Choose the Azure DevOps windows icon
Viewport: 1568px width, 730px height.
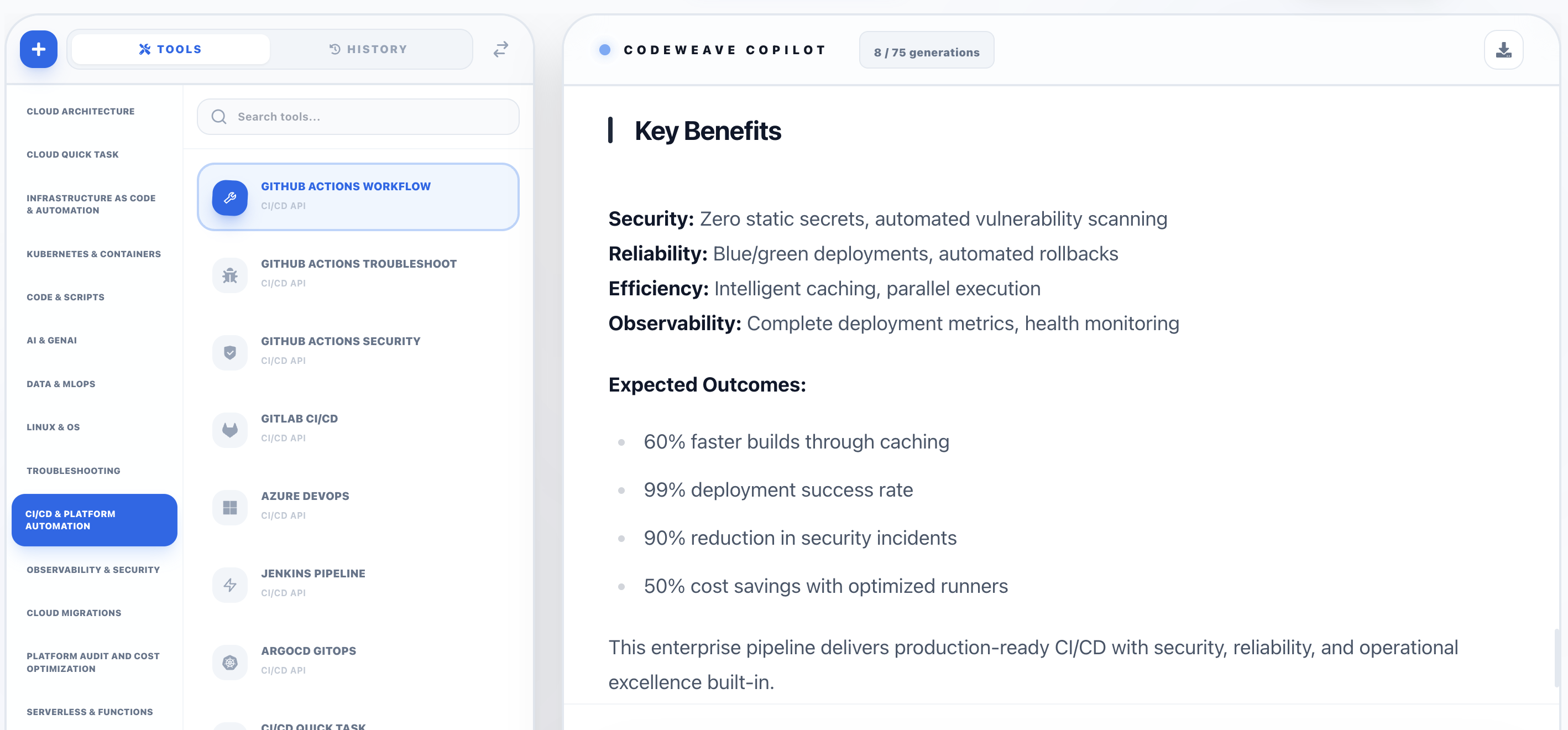229,507
